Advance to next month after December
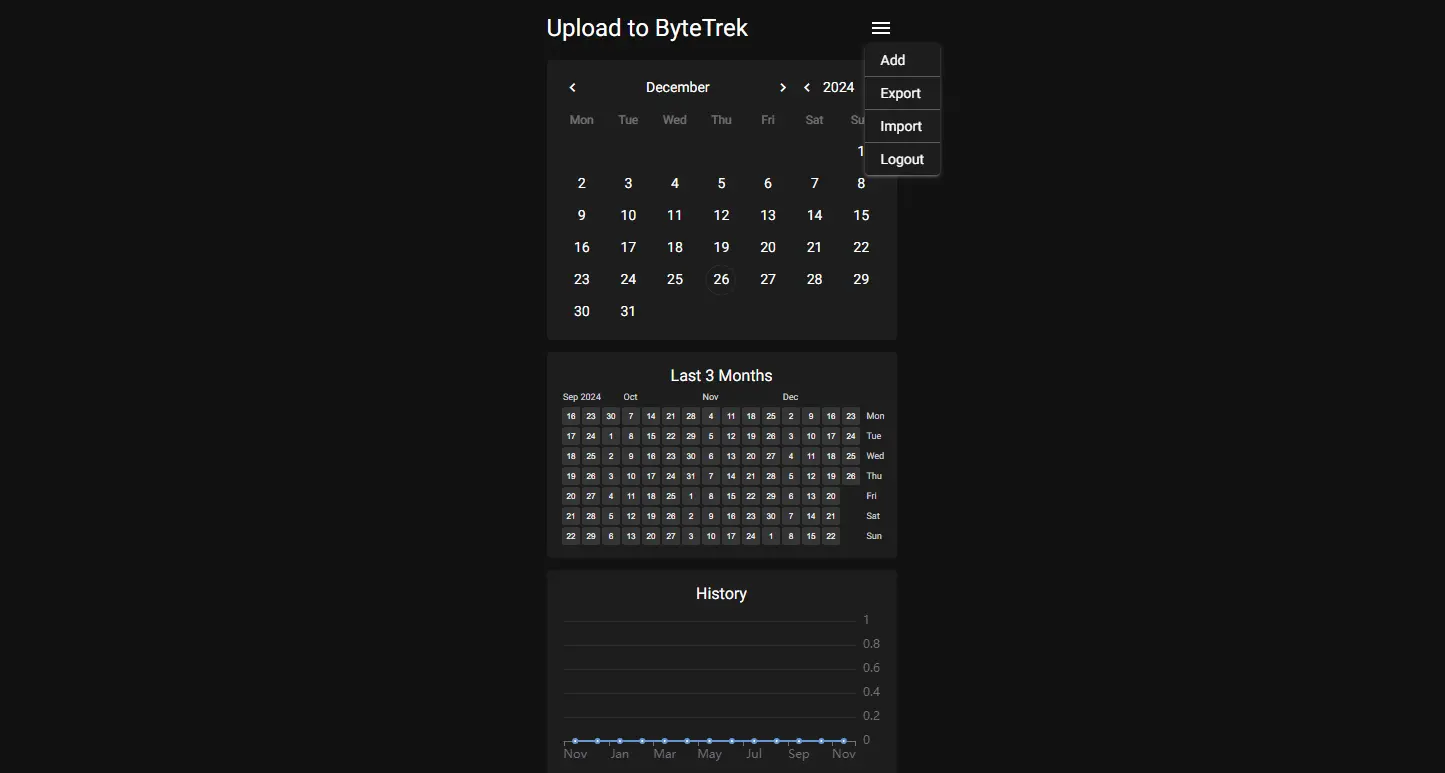The height and width of the screenshot is (773, 1445). click(783, 88)
